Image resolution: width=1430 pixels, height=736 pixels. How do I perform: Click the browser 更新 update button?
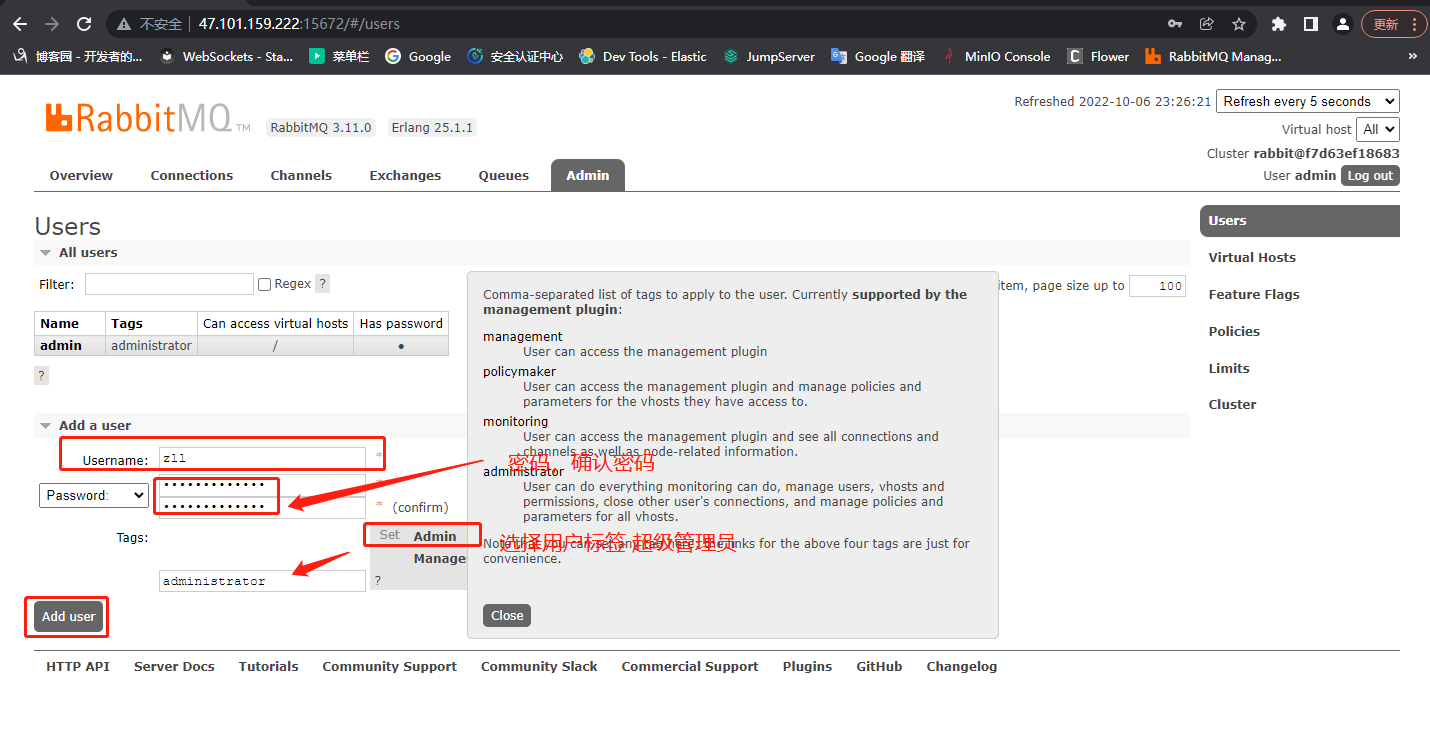point(1392,24)
